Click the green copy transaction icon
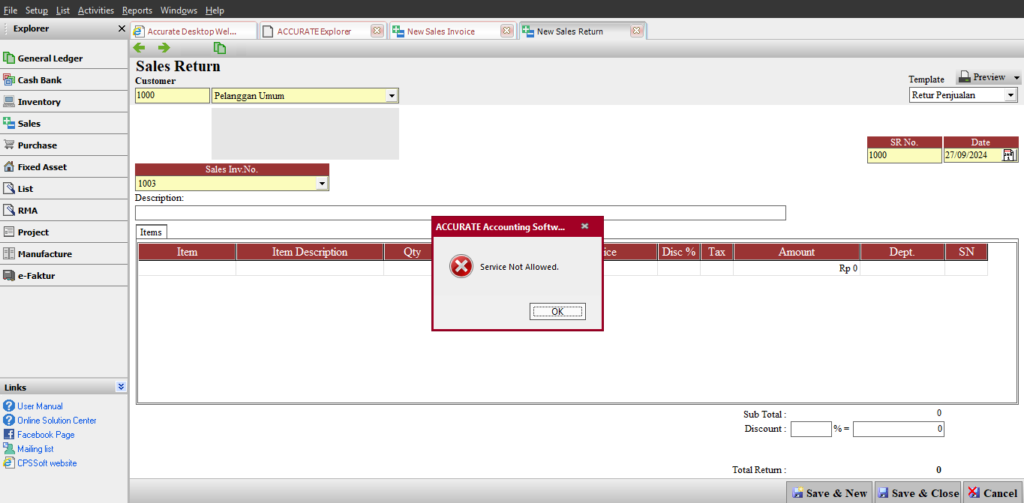The width and height of the screenshot is (1024, 503). (220, 48)
